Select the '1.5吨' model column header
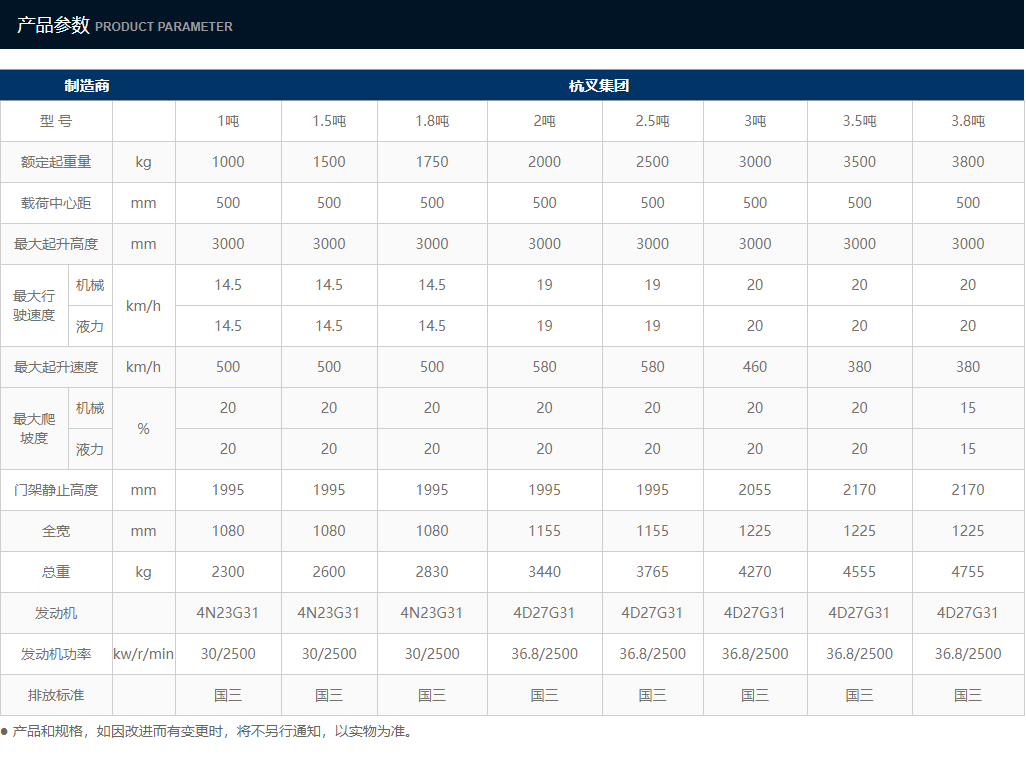1026x759 pixels. pyautogui.click(x=329, y=121)
